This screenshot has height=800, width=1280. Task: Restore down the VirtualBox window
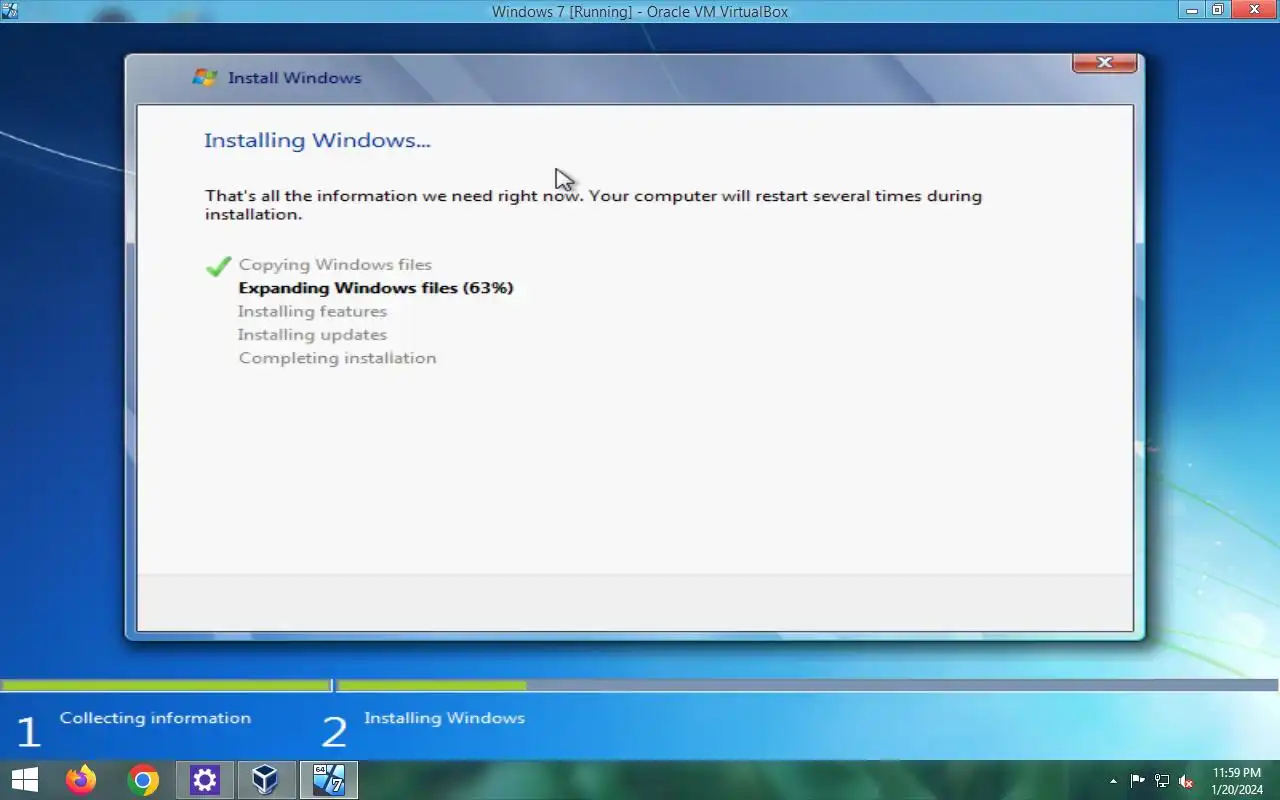[1218, 10]
